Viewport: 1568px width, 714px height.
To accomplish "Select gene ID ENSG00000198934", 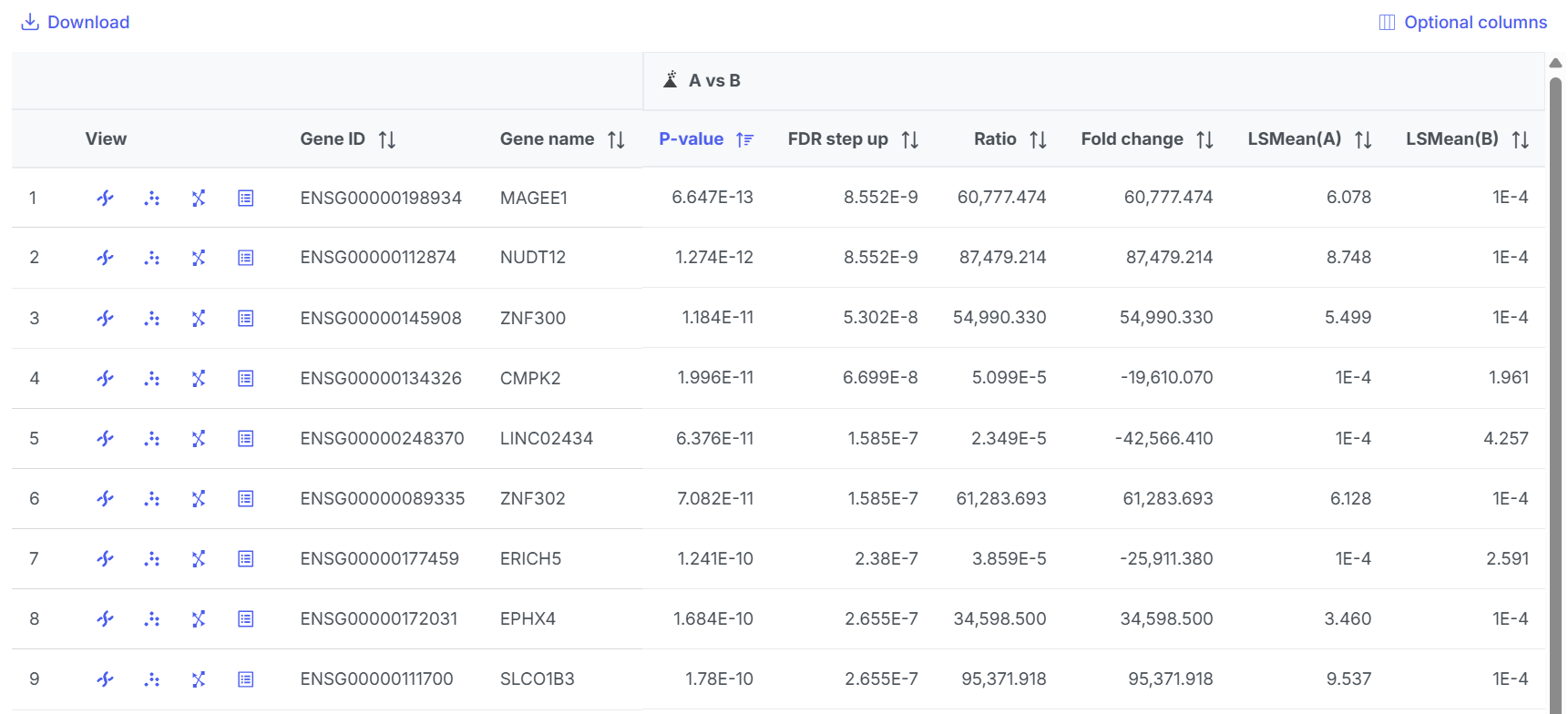I will pos(381,198).
